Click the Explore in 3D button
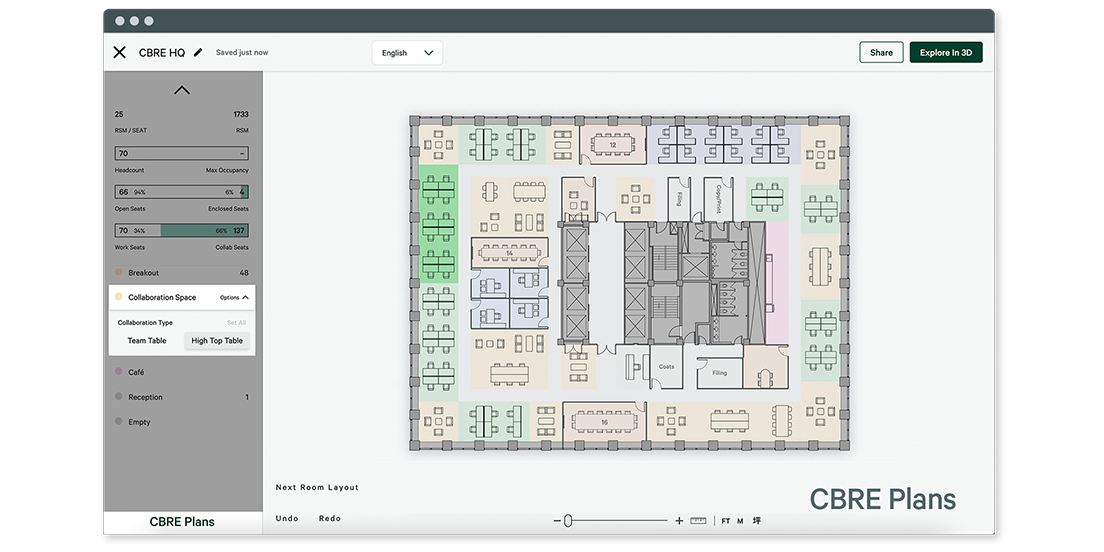 (945, 53)
